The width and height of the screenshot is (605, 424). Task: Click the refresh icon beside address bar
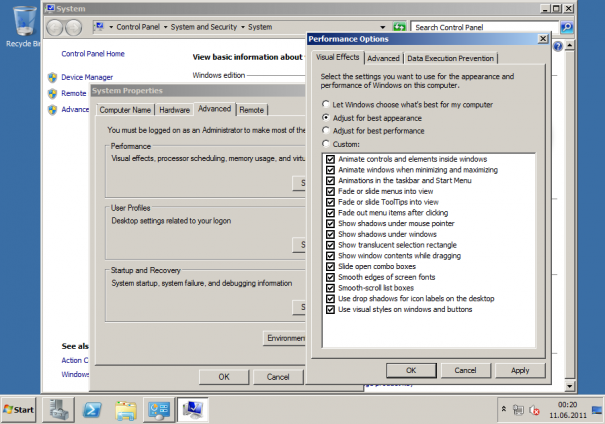tap(399, 27)
